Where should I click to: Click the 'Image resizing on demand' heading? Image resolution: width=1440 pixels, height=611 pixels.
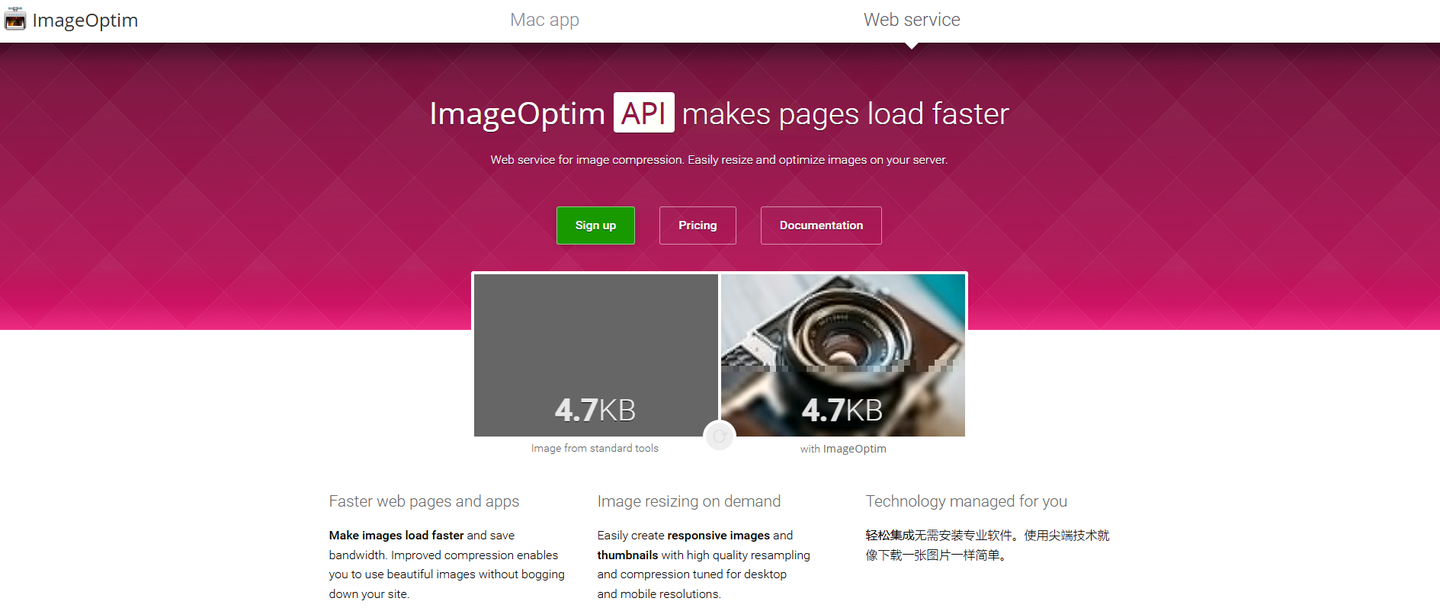coord(689,502)
